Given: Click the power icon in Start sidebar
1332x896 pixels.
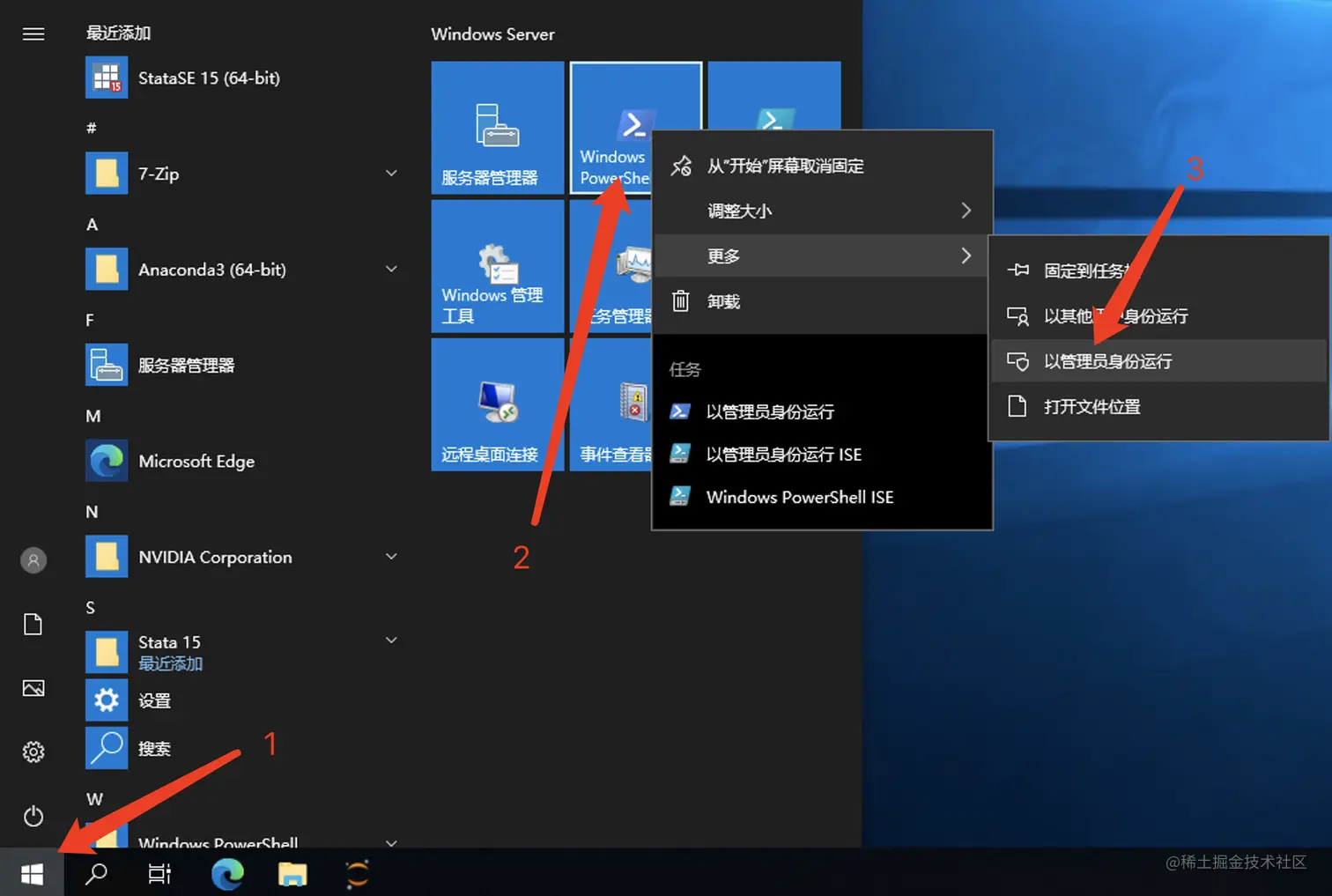Looking at the screenshot, I should [33, 816].
